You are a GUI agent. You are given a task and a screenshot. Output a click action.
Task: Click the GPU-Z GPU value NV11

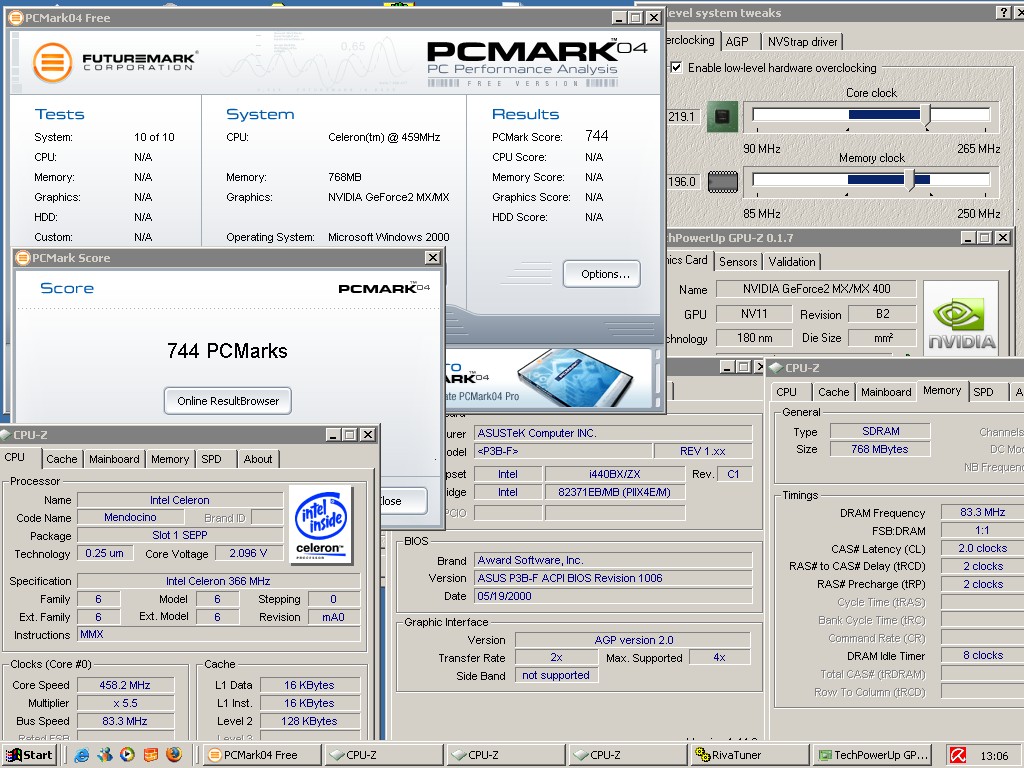pyautogui.click(x=754, y=314)
